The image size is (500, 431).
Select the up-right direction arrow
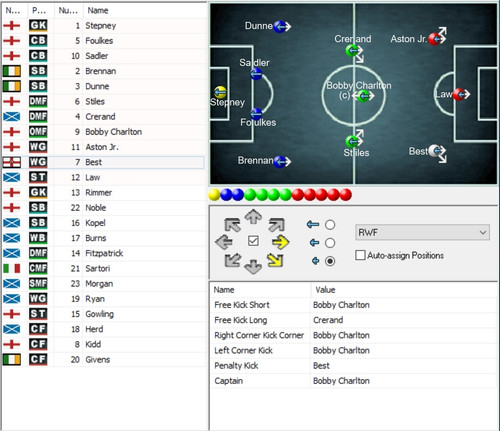point(276,225)
